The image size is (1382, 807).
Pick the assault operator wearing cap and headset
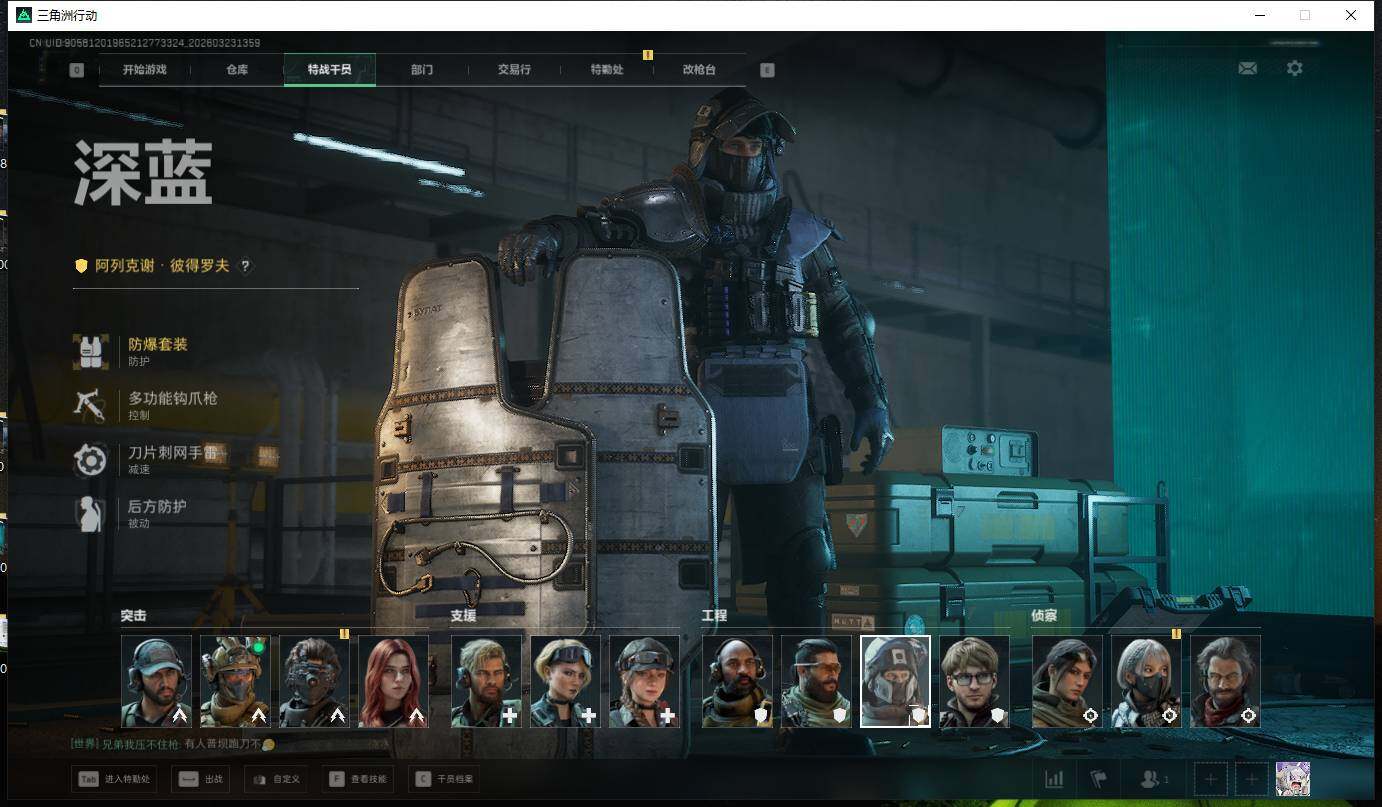tap(156, 681)
